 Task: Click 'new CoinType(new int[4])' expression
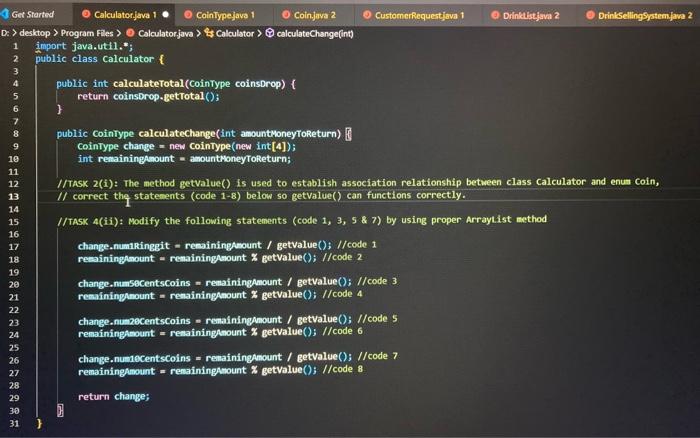(232, 146)
